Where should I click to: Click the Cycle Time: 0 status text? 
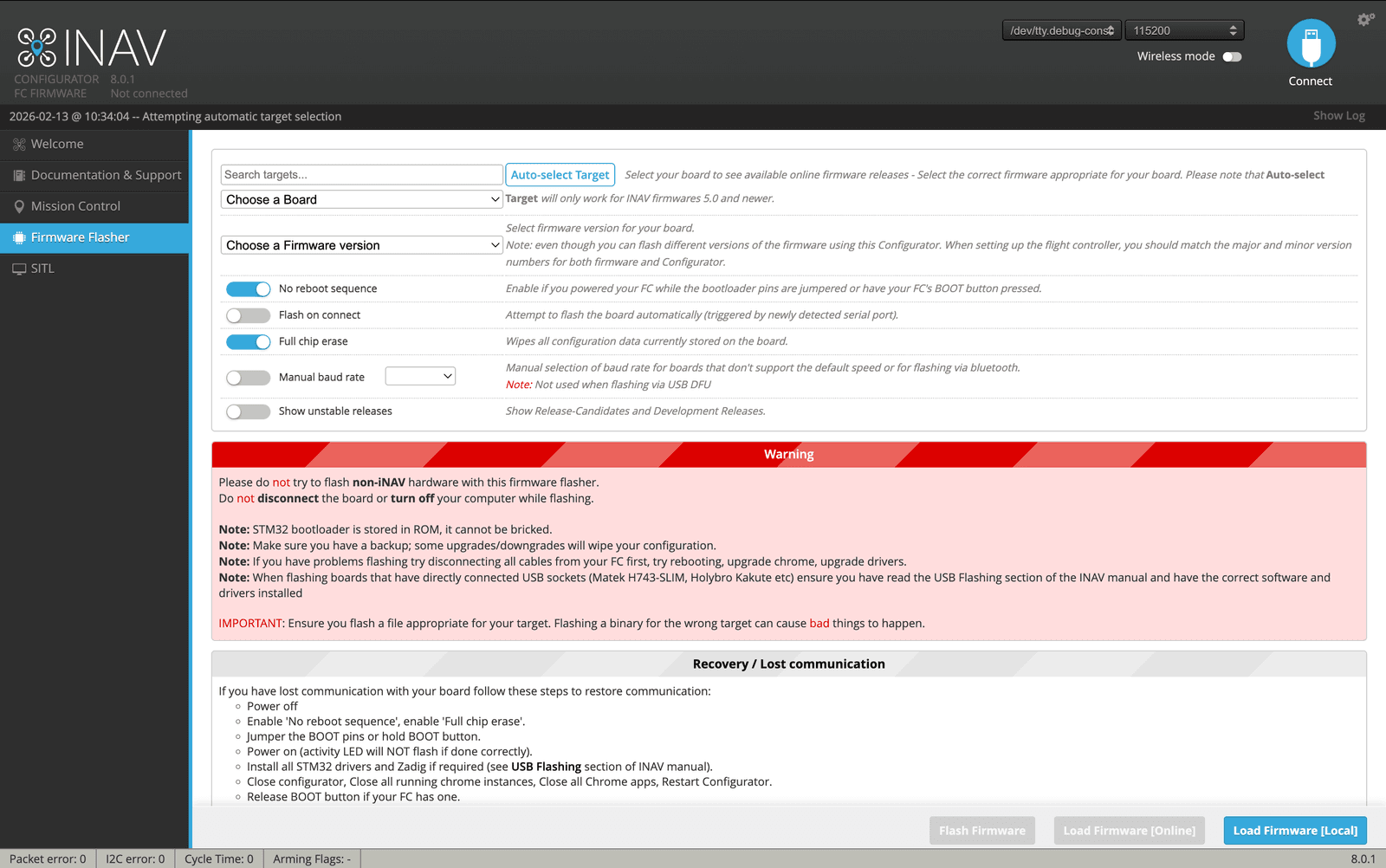point(219,859)
